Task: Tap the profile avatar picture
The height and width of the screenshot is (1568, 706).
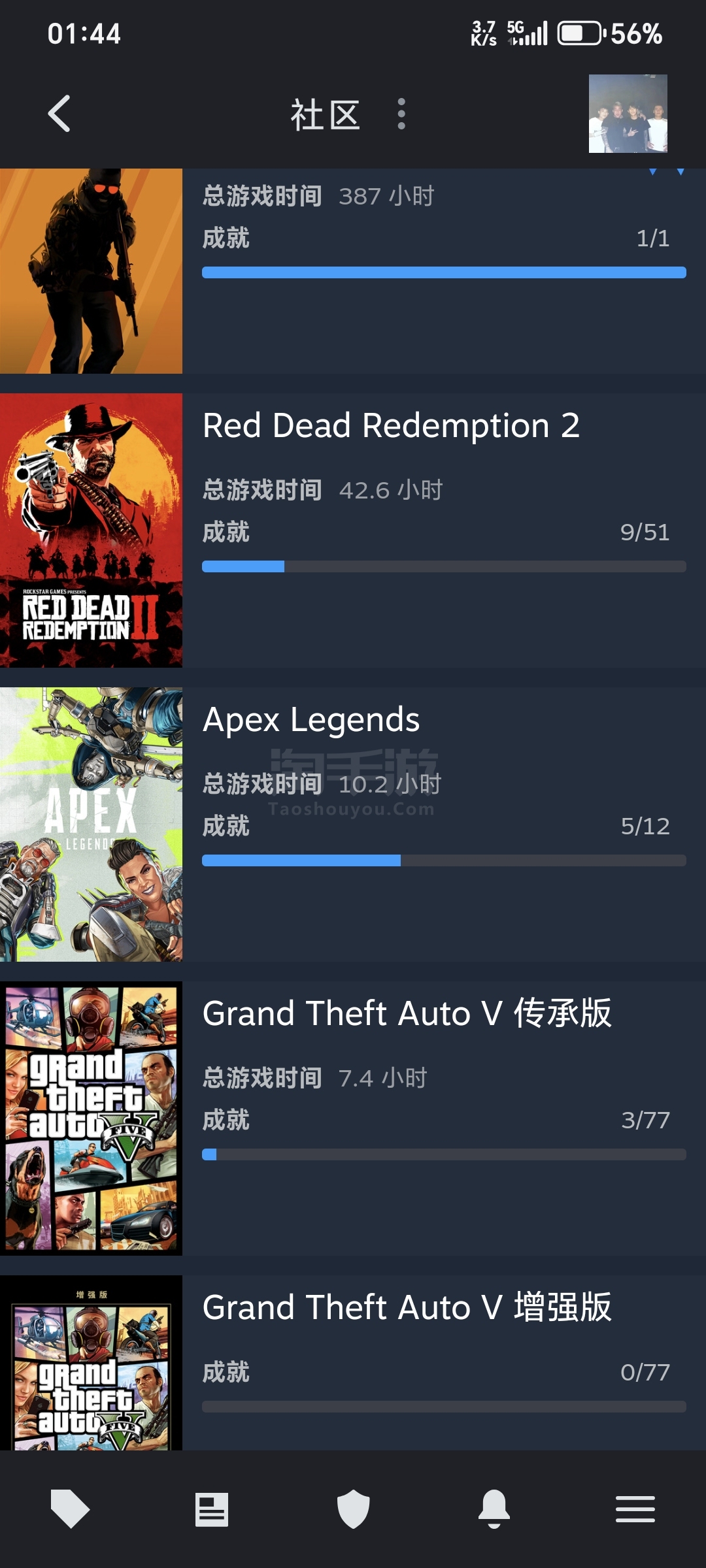Action: [x=628, y=114]
